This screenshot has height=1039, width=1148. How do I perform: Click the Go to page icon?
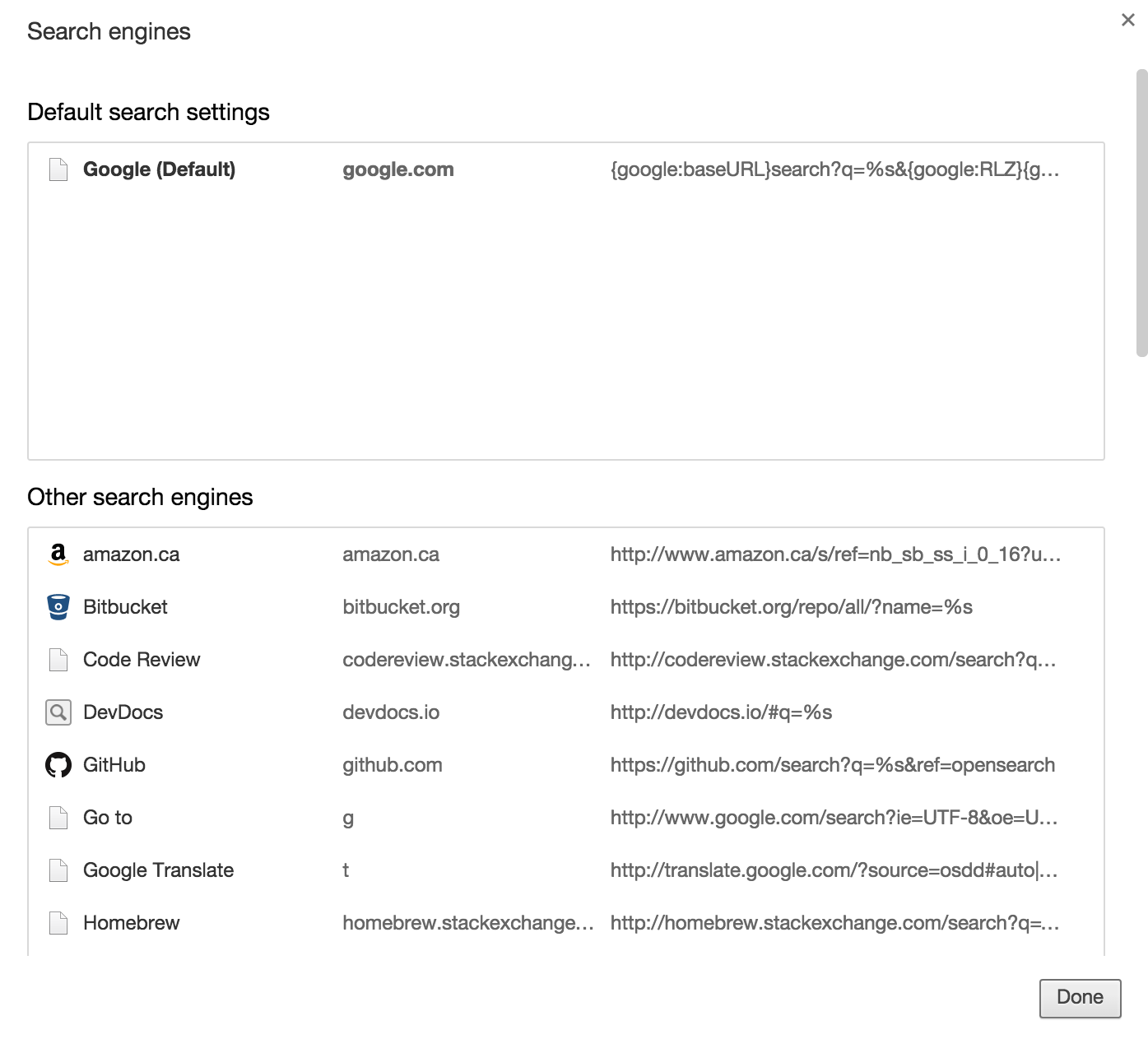coord(58,818)
